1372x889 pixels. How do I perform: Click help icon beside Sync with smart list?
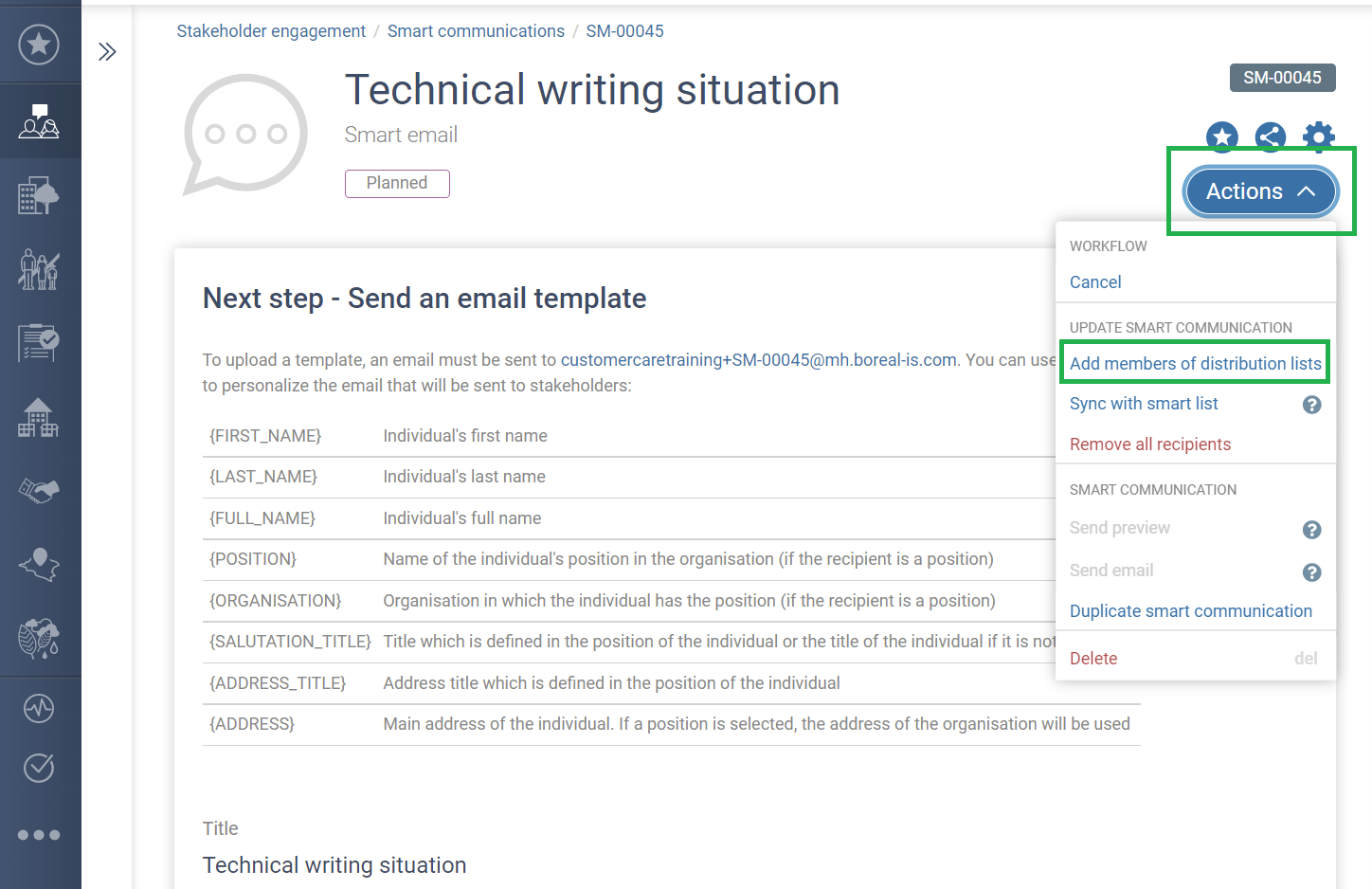1311,404
